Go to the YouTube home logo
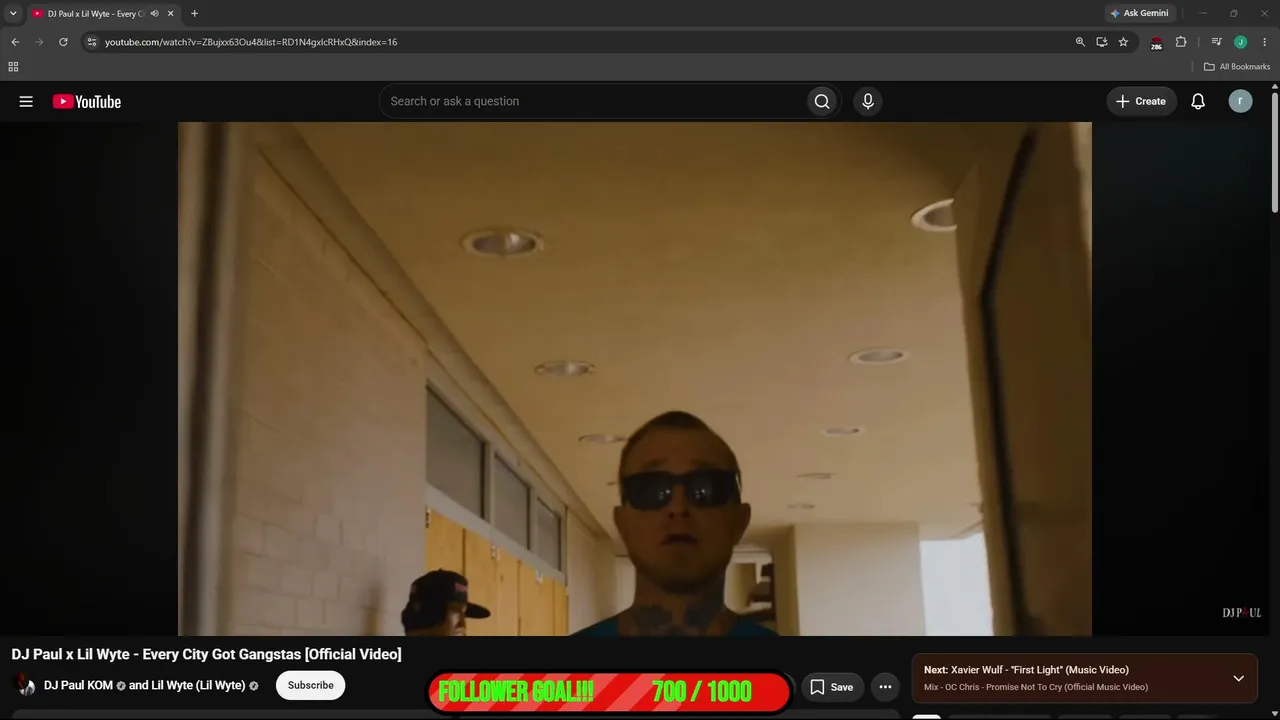Viewport: 1280px width, 720px height. [x=87, y=101]
